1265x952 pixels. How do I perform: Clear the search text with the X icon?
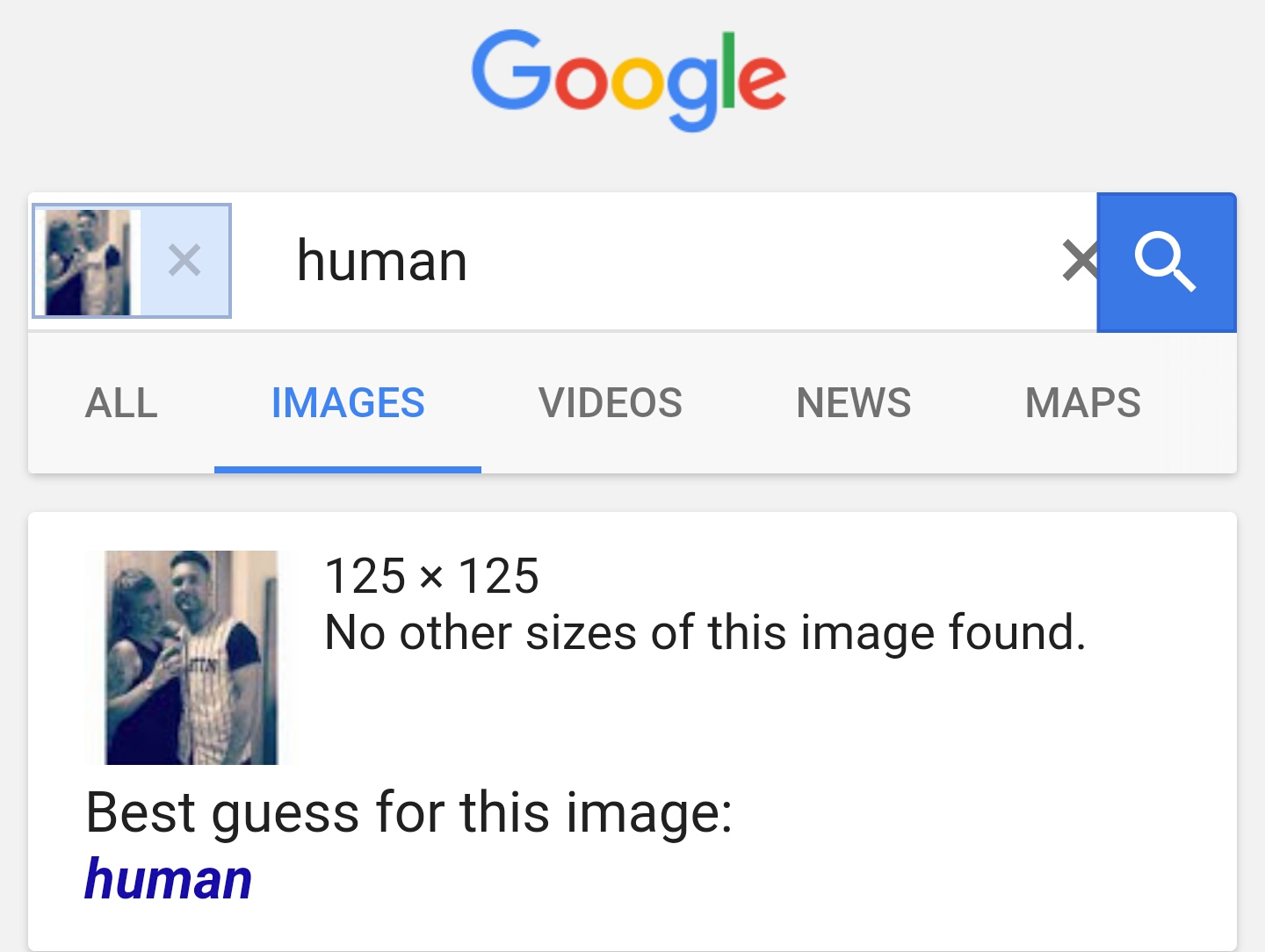(x=1080, y=261)
